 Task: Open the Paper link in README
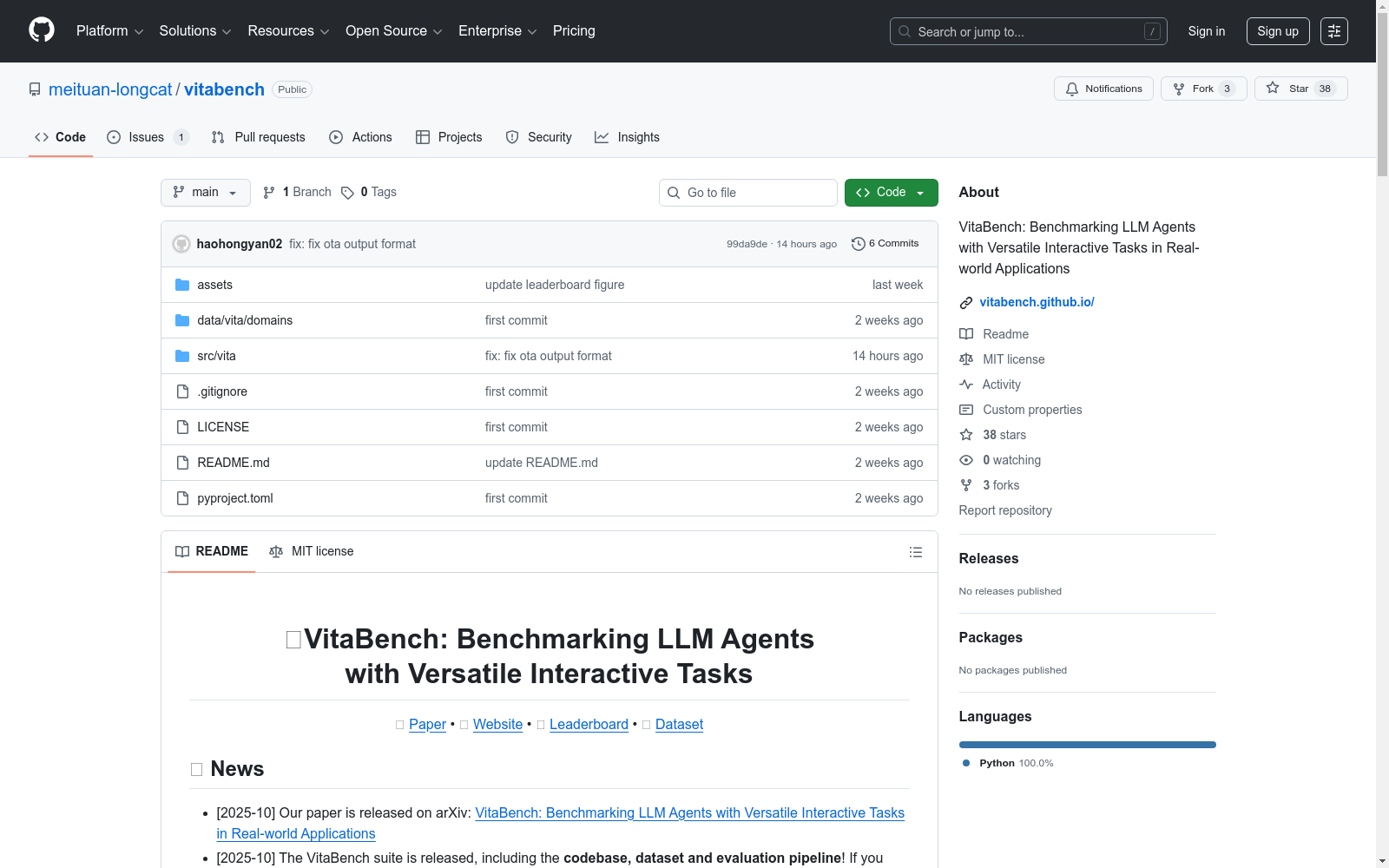tap(427, 725)
